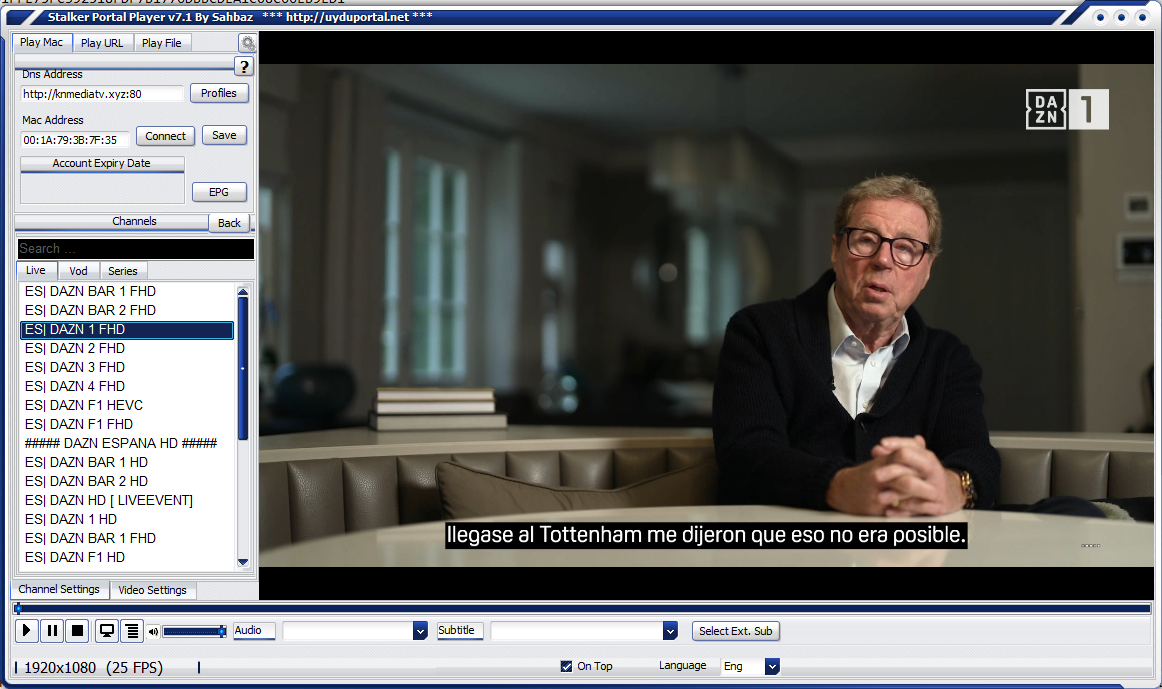
Task: Toggle the On Top checkbox
Action: pos(567,666)
